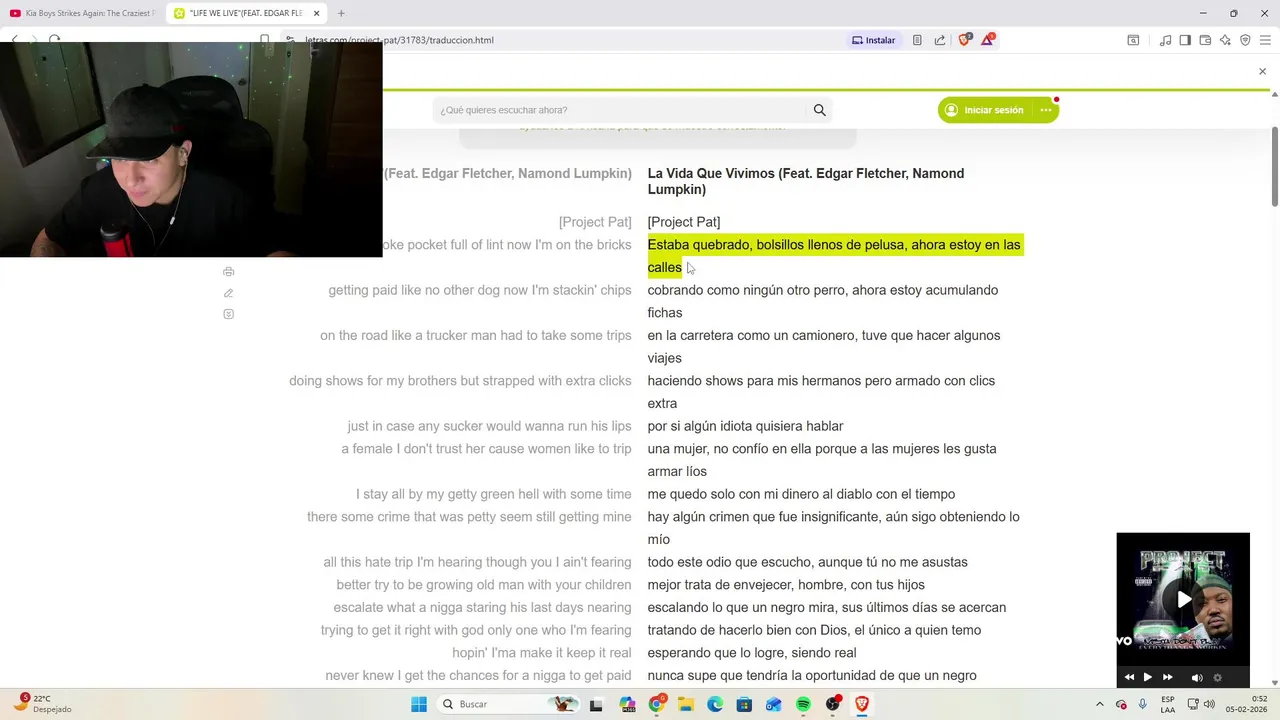The width and height of the screenshot is (1280, 720).
Task: Open the three-dots menu beside Iniciar sesión
Action: coord(1046,110)
